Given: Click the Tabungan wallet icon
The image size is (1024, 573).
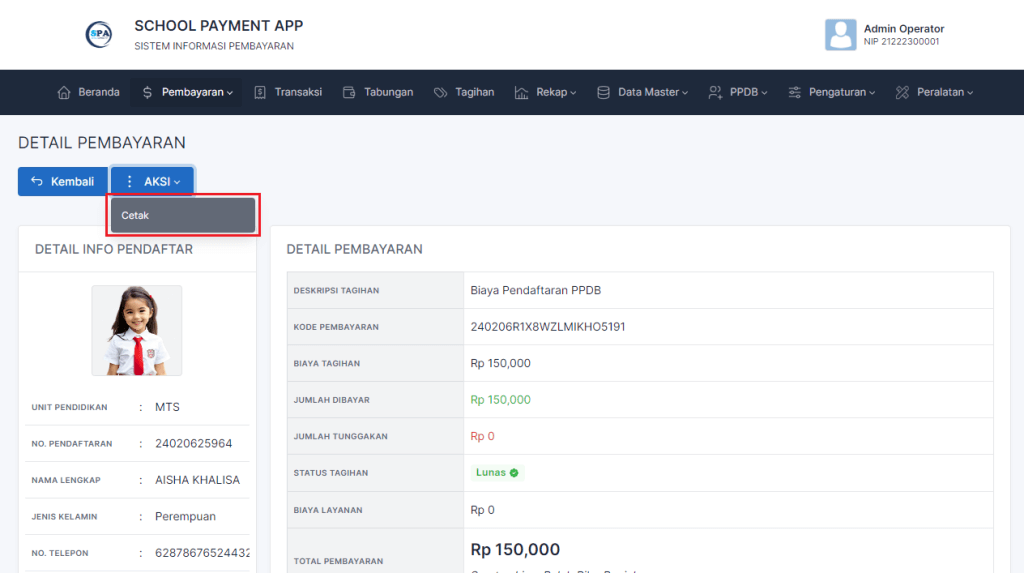Looking at the screenshot, I should 349,92.
